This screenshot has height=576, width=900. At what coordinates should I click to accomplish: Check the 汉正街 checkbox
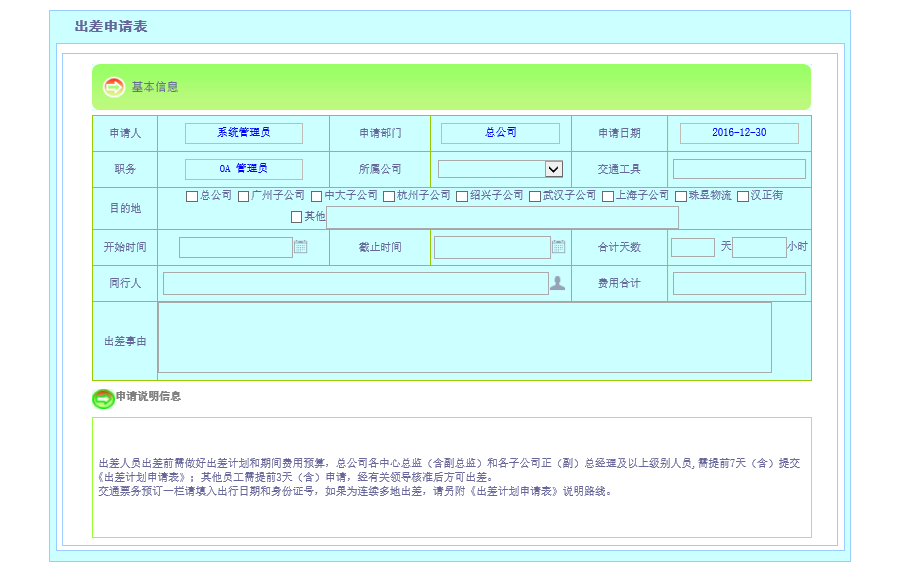click(743, 196)
